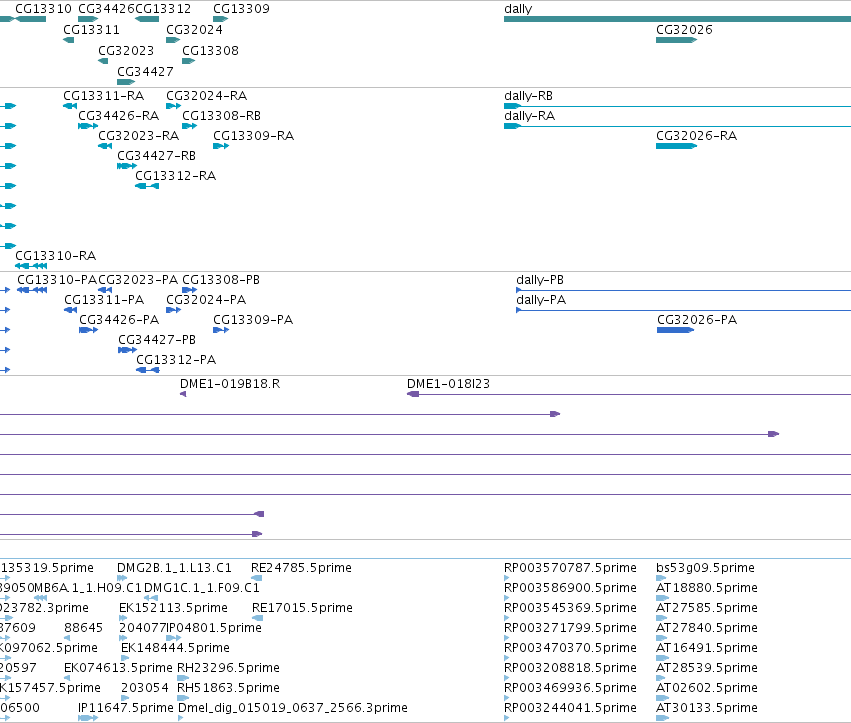Click the CG13310-PA protein label
Viewport: 851px width, 723px height.
tap(57, 280)
